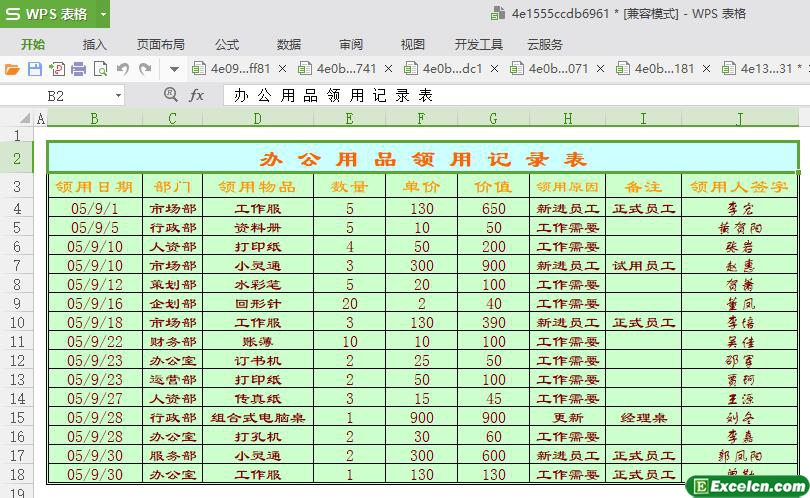Close the 4e09...ff81 document tab

tap(282, 69)
